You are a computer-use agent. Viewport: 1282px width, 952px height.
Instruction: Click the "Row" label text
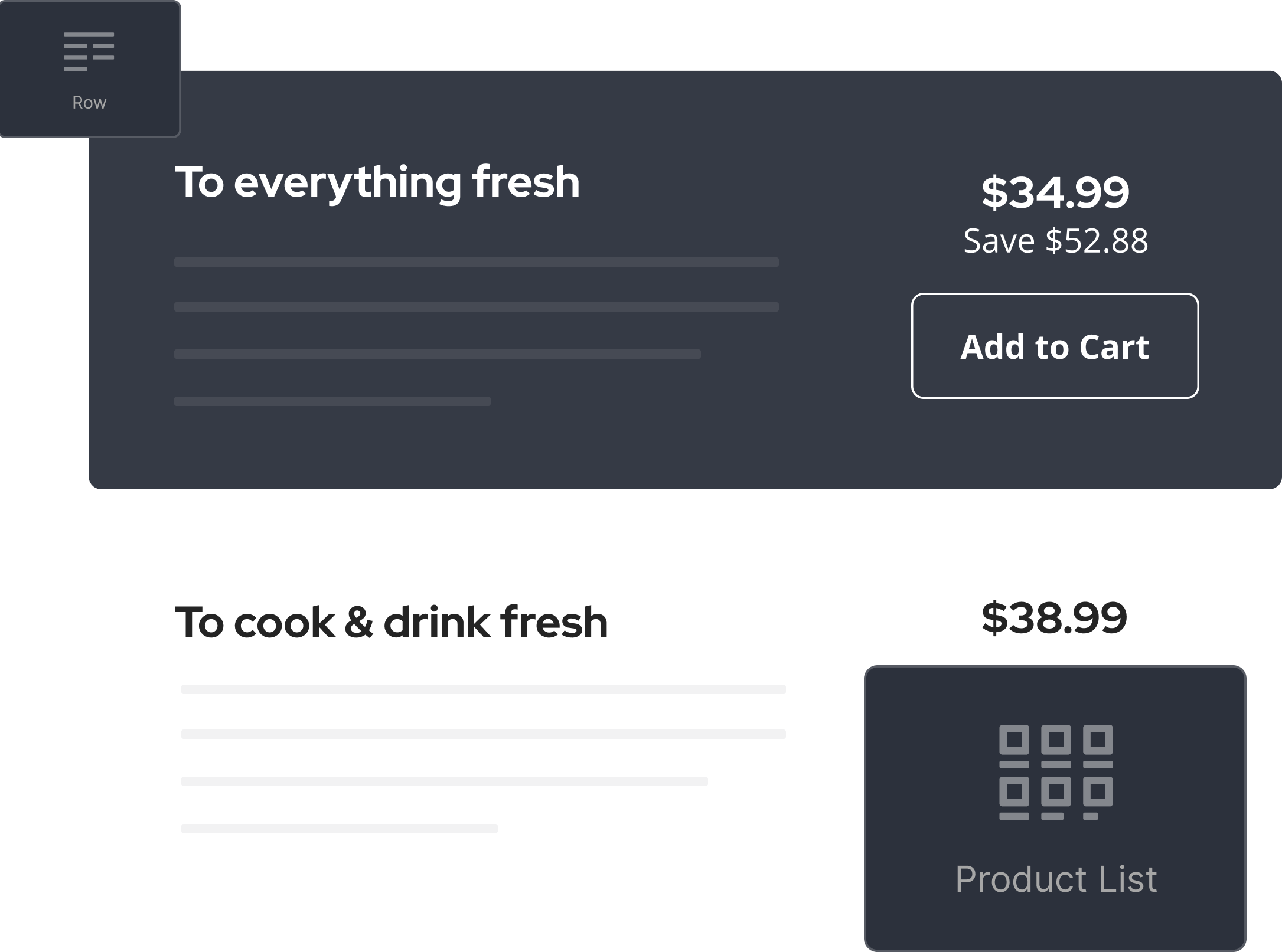pyautogui.click(x=89, y=103)
